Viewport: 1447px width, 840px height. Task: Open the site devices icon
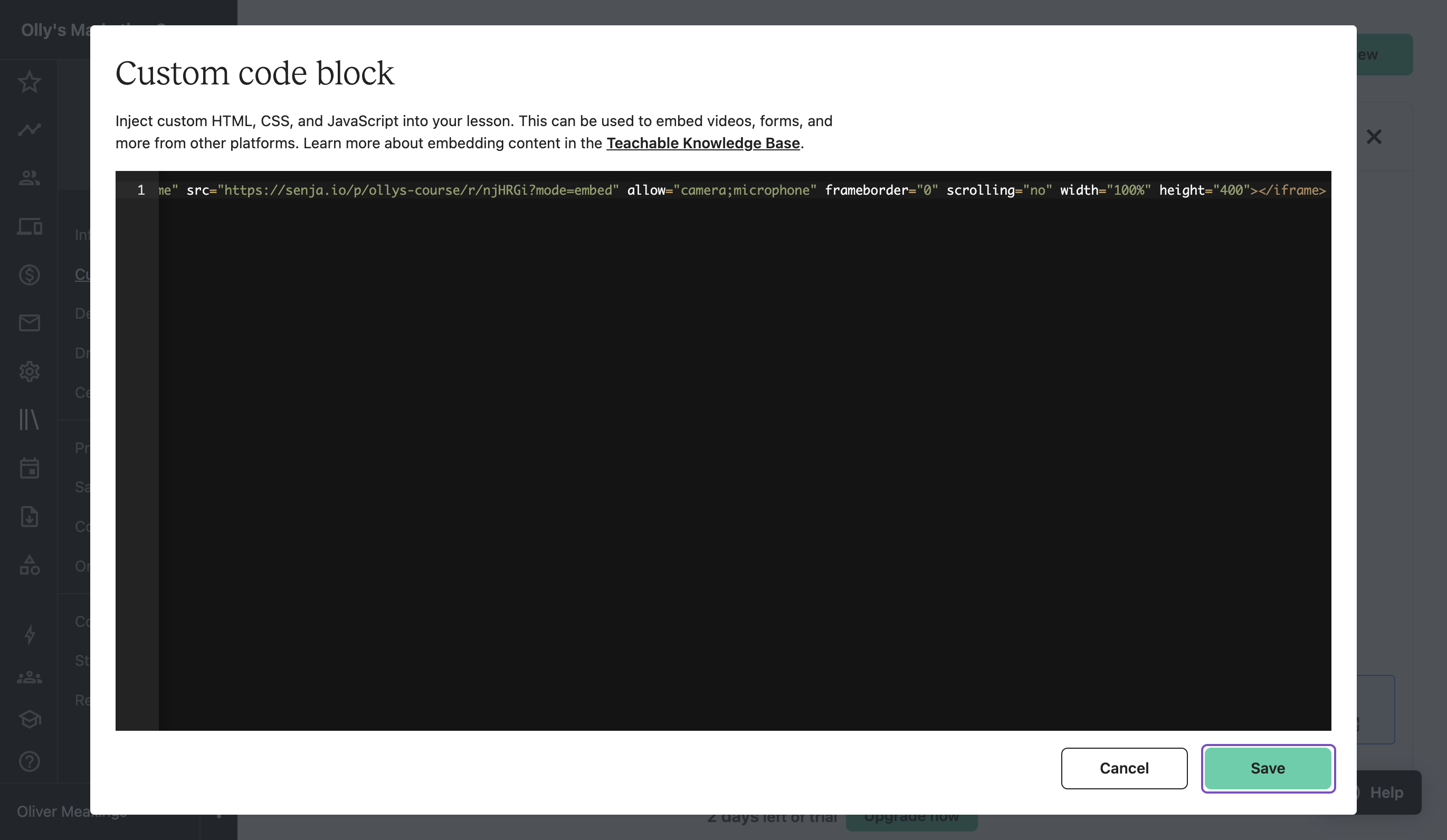pos(29,227)
